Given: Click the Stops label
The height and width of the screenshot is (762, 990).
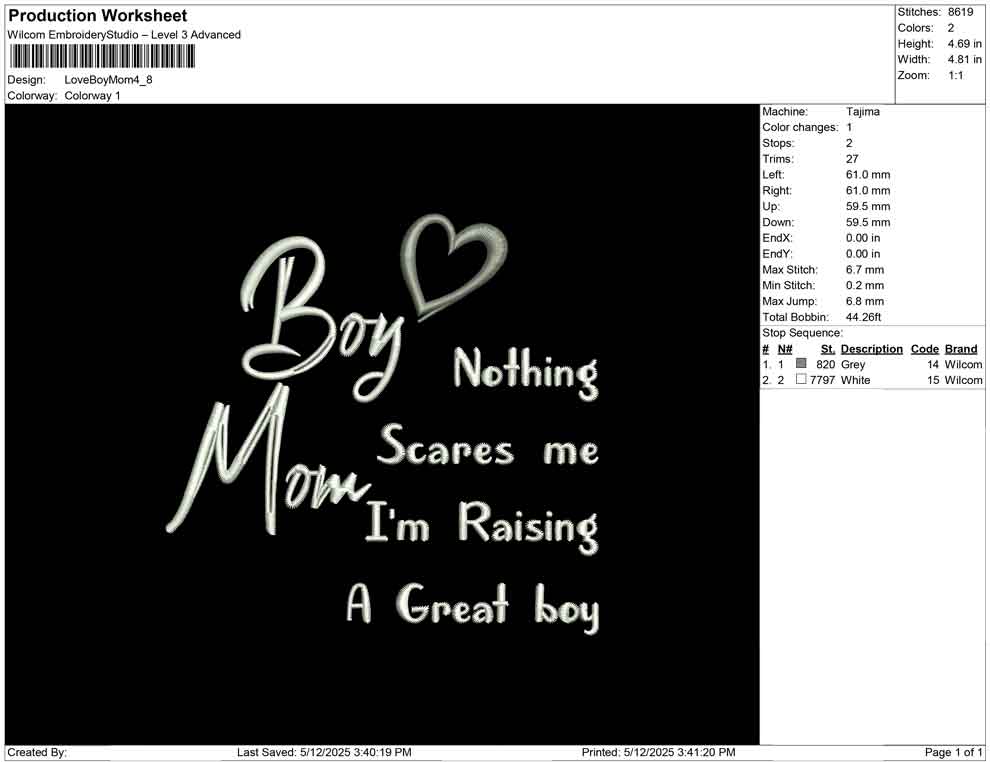Looking at the screenshot, I should [x=778, y=143].
